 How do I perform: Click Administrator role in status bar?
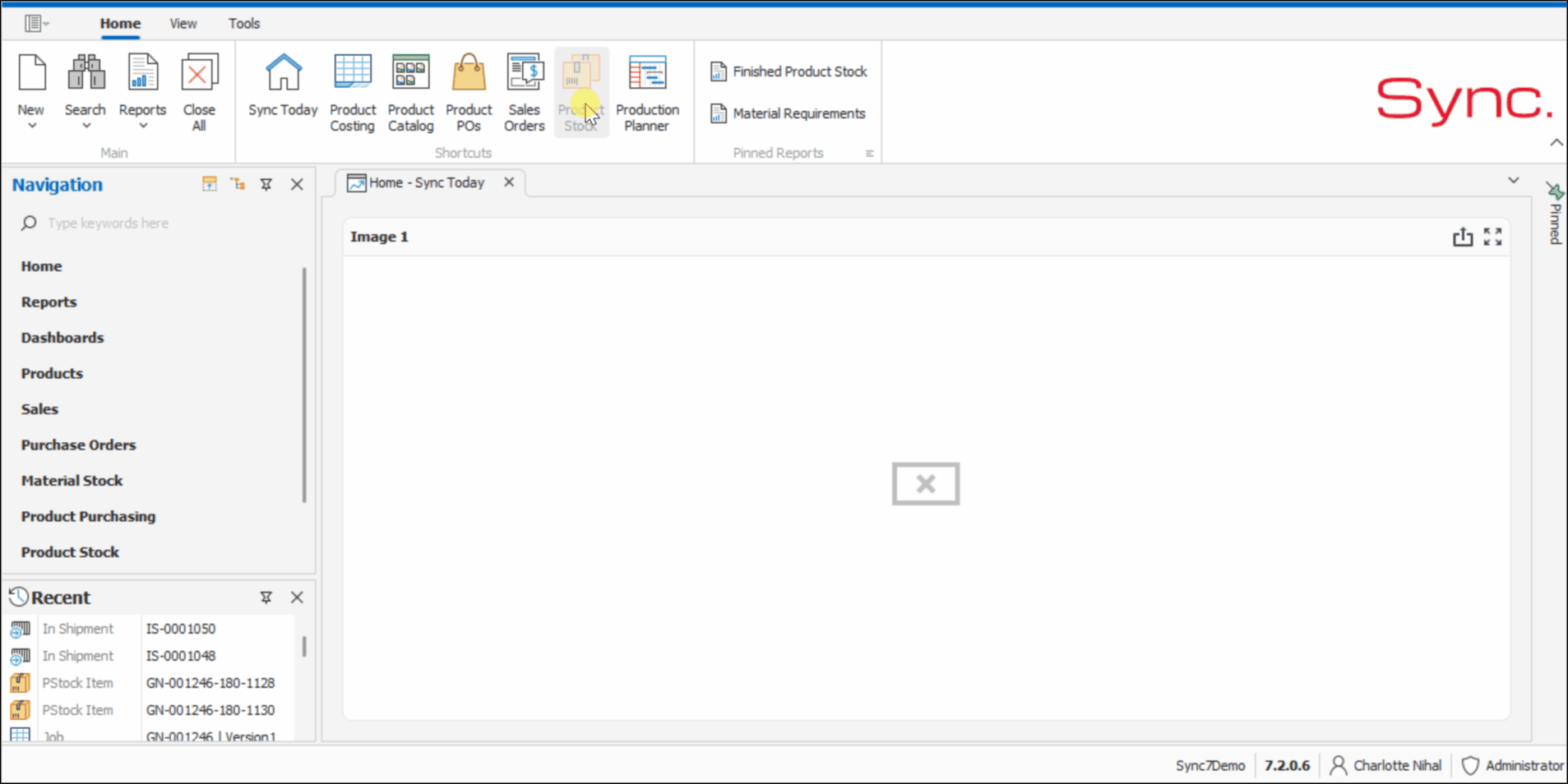point(1512,765)
